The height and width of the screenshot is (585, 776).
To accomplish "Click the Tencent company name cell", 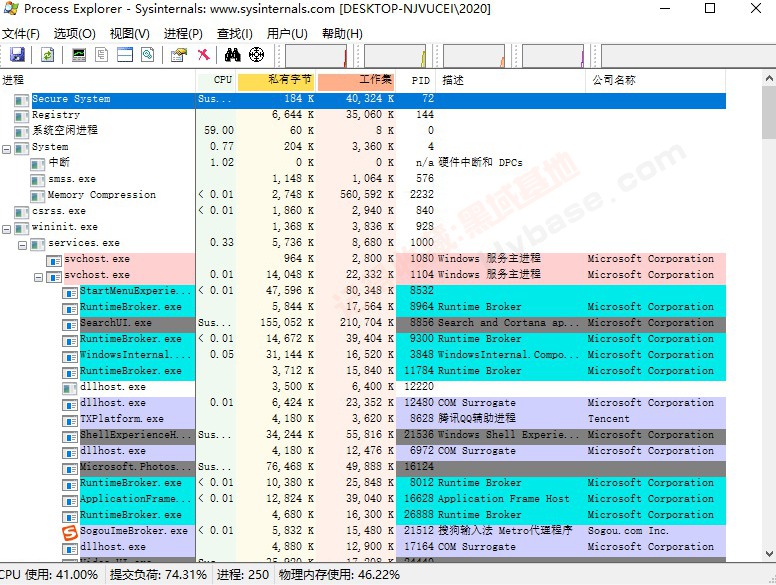I will click(x=608, y=419).
